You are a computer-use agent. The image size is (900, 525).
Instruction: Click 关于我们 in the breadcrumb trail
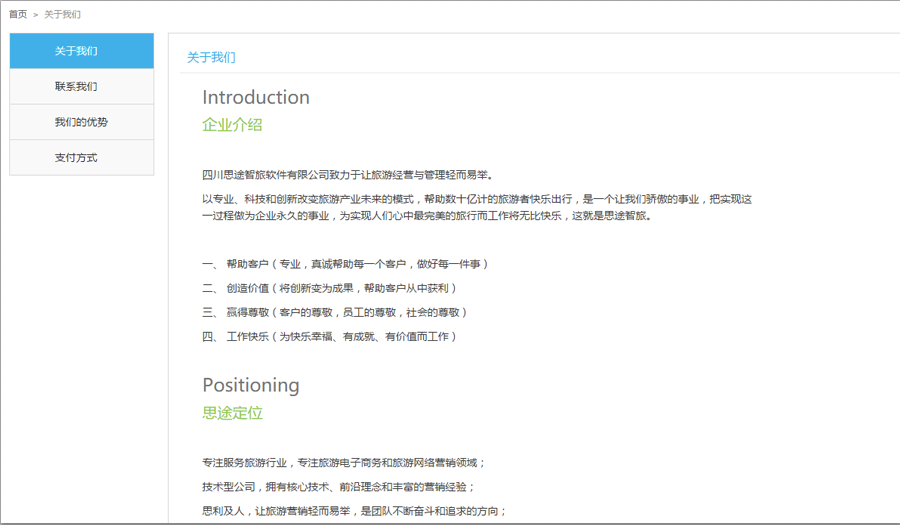[x=63, y=15]
